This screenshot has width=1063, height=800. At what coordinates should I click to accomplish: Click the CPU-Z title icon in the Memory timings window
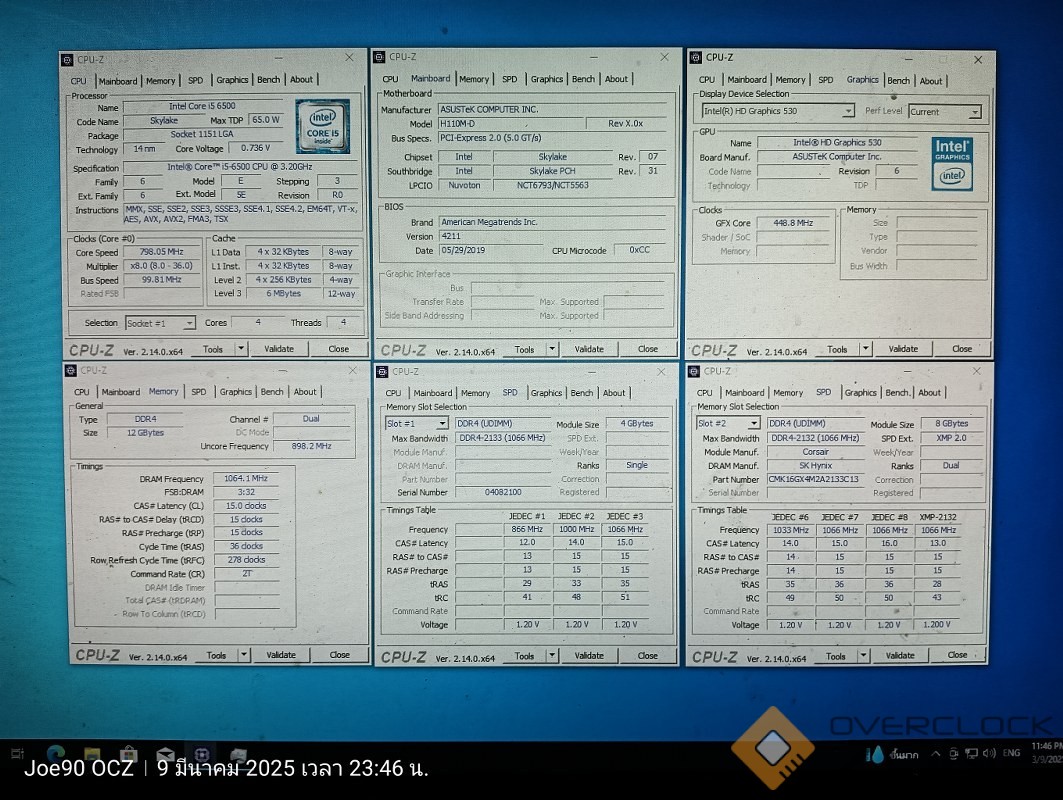pyautogui.click(x=71, y=370)
